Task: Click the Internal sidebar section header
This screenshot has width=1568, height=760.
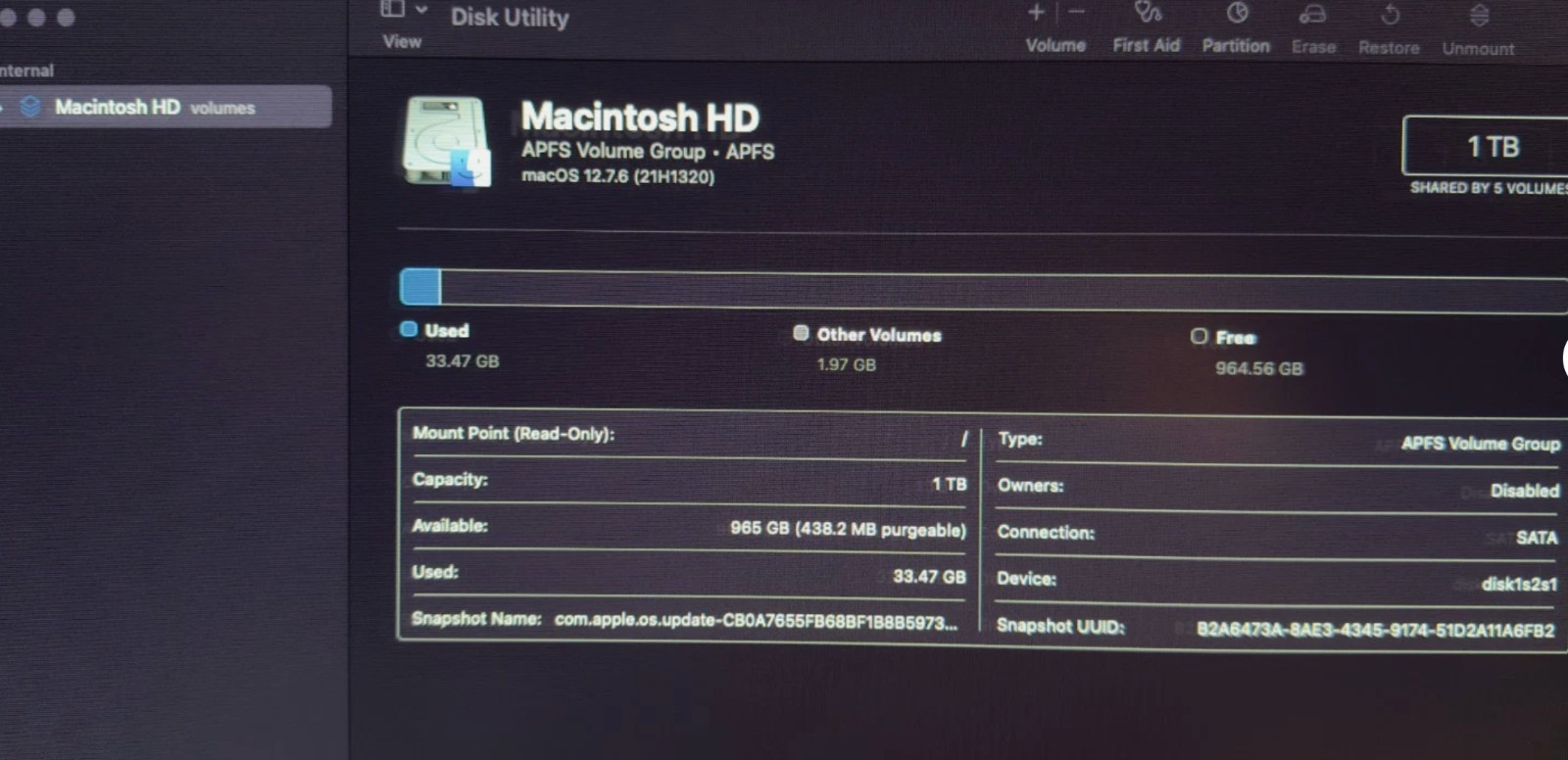Action: click(x=26, y=71)
